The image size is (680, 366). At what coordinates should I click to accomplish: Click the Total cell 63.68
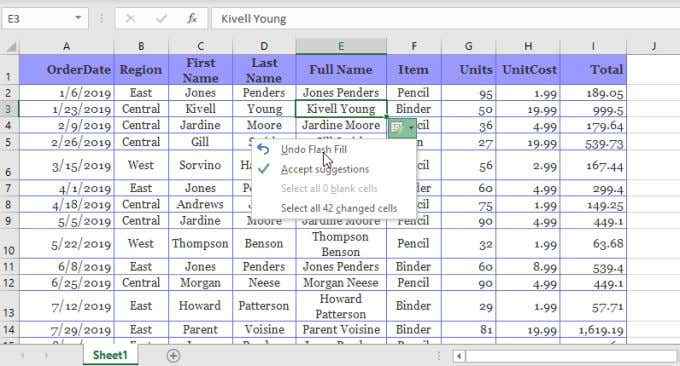tap(593, 244)
